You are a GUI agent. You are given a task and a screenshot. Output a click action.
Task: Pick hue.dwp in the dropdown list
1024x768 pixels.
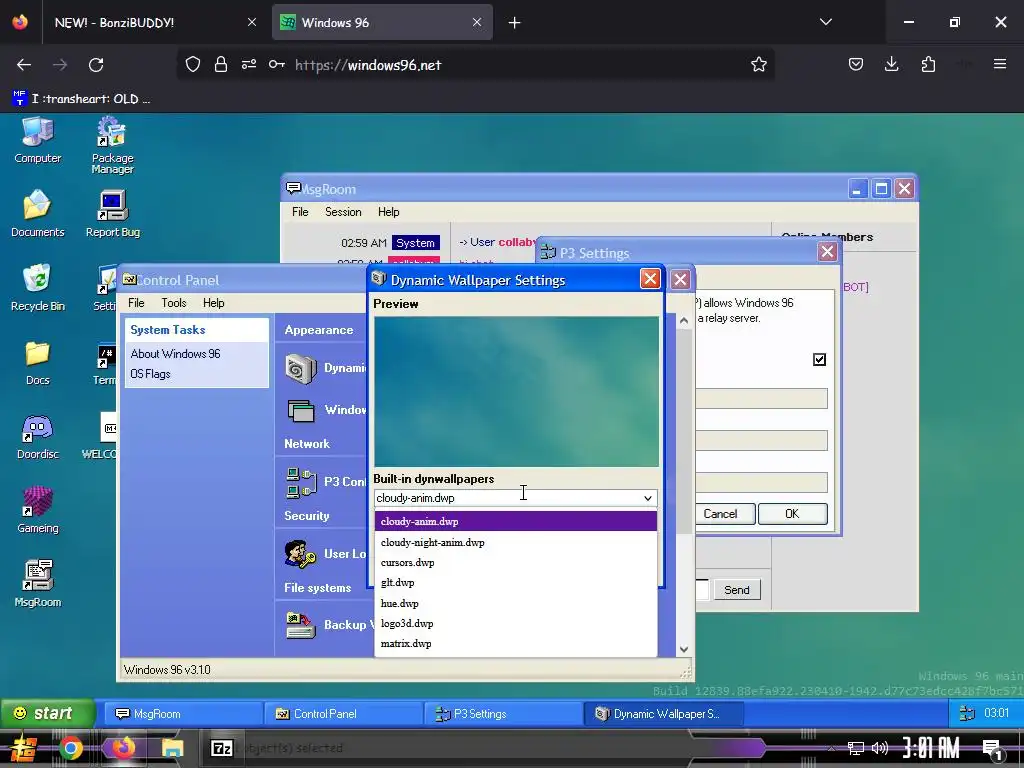[x=515, y=603]
